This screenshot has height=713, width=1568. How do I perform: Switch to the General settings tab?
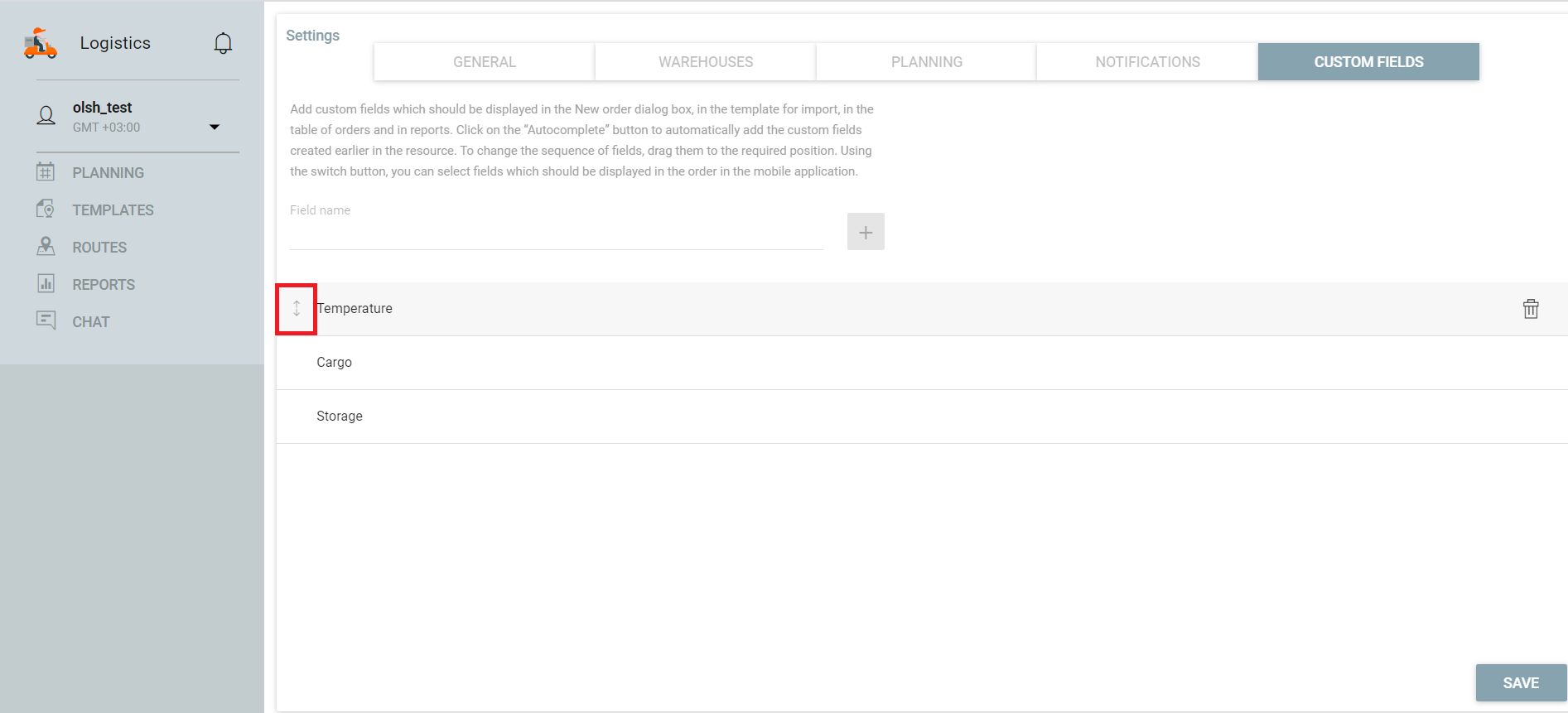[x=484, y=62]
